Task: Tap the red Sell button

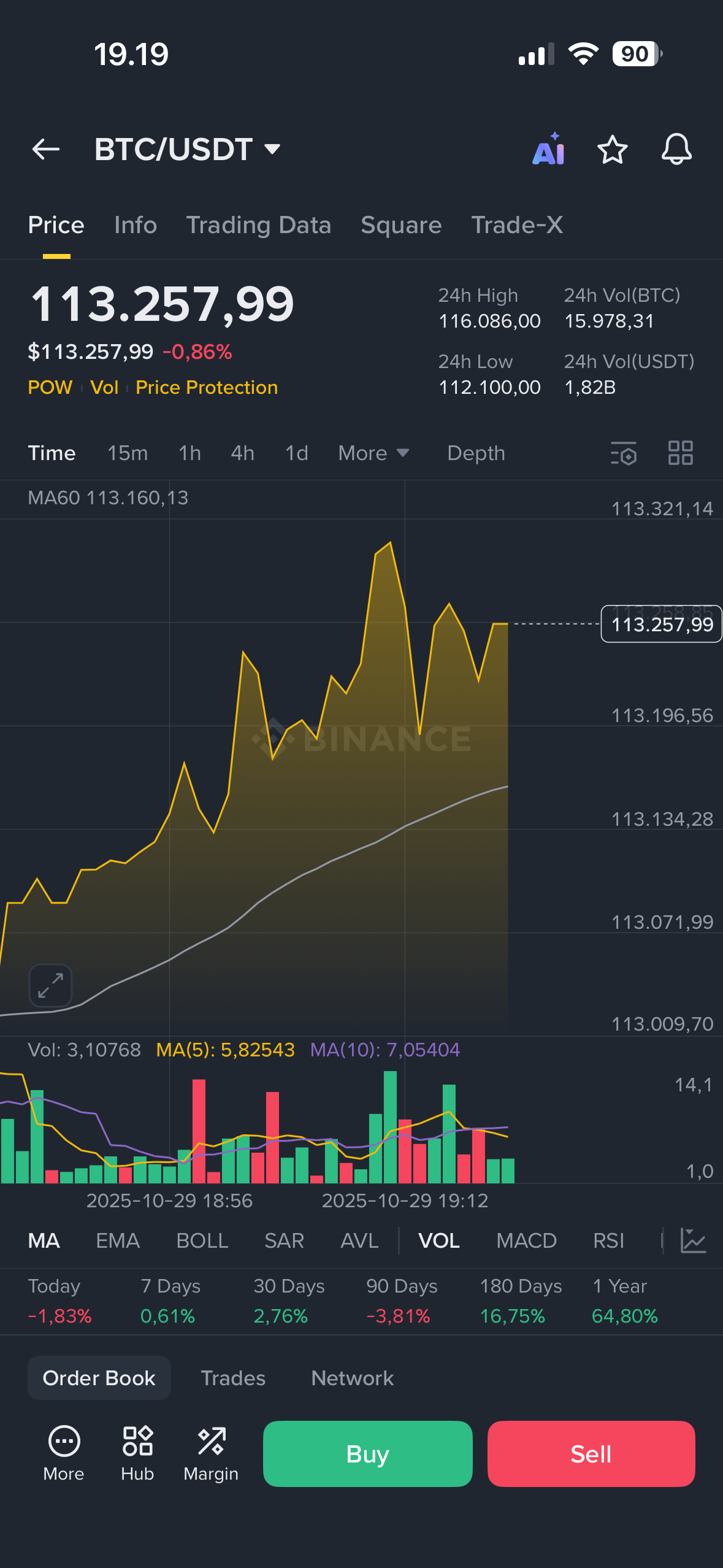Action: coord(591,1453)
